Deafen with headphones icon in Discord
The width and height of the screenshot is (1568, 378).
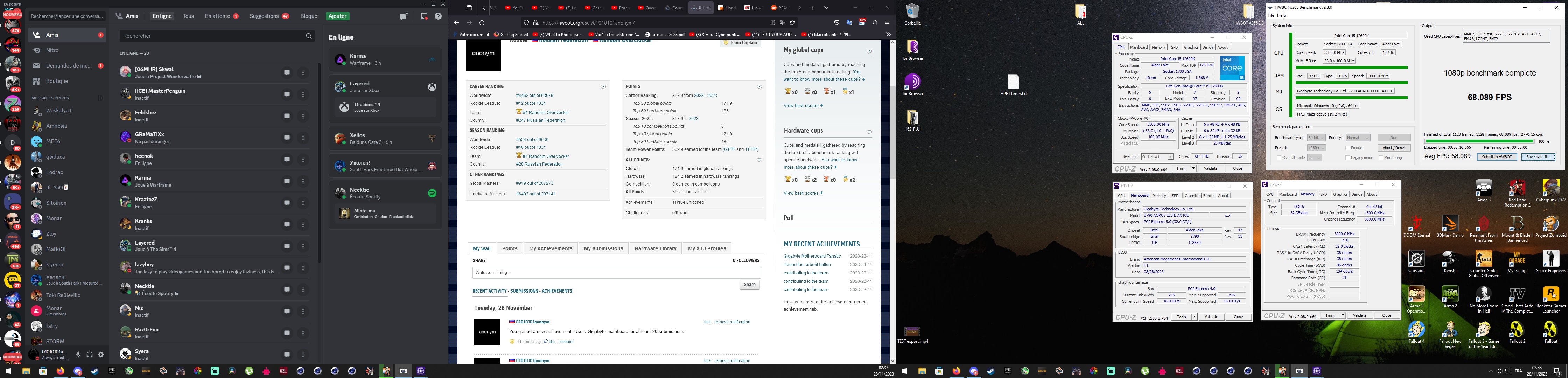(x=90, y=354)
